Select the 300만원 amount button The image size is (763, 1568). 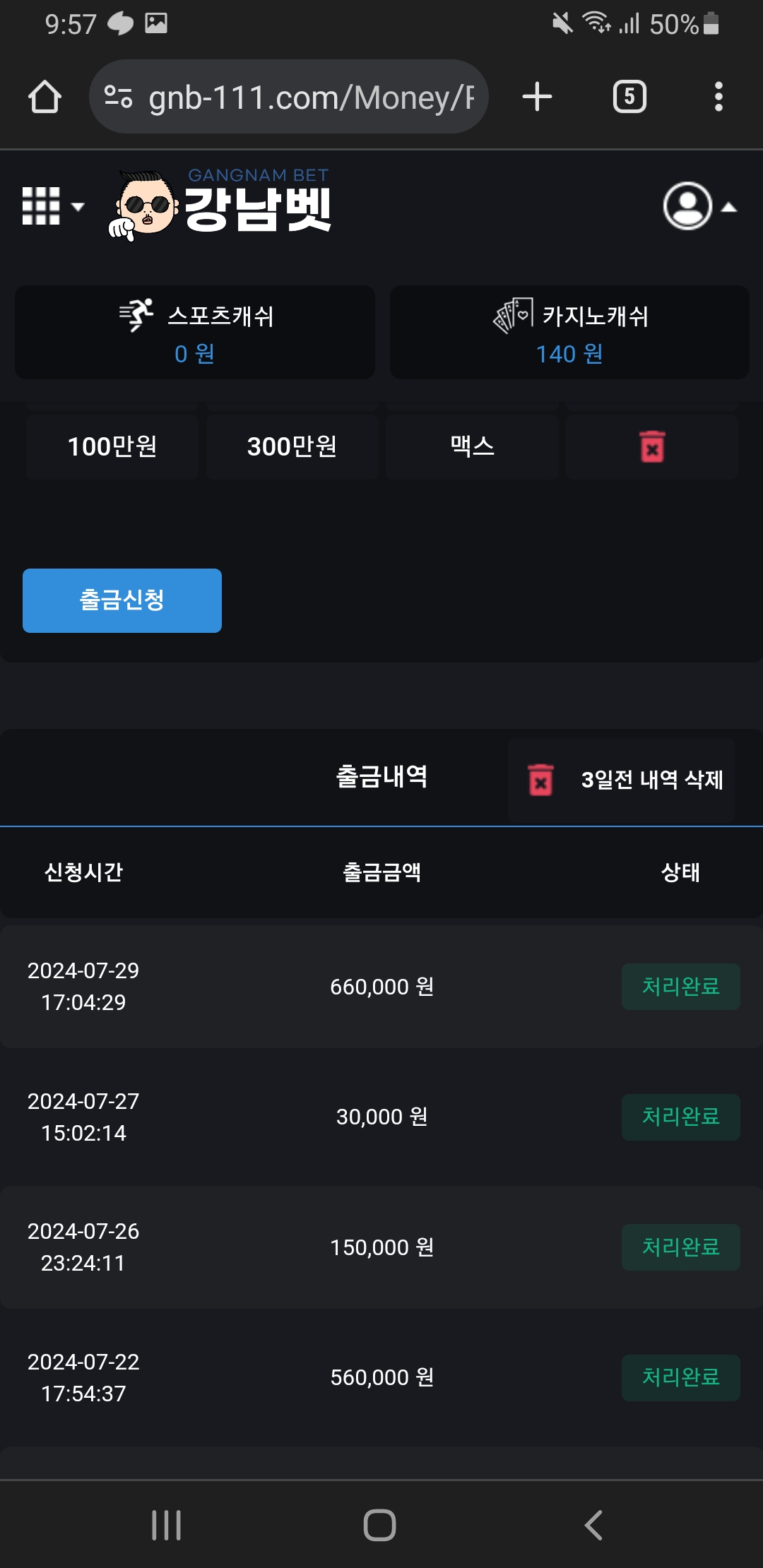click(x=292, y=446)
